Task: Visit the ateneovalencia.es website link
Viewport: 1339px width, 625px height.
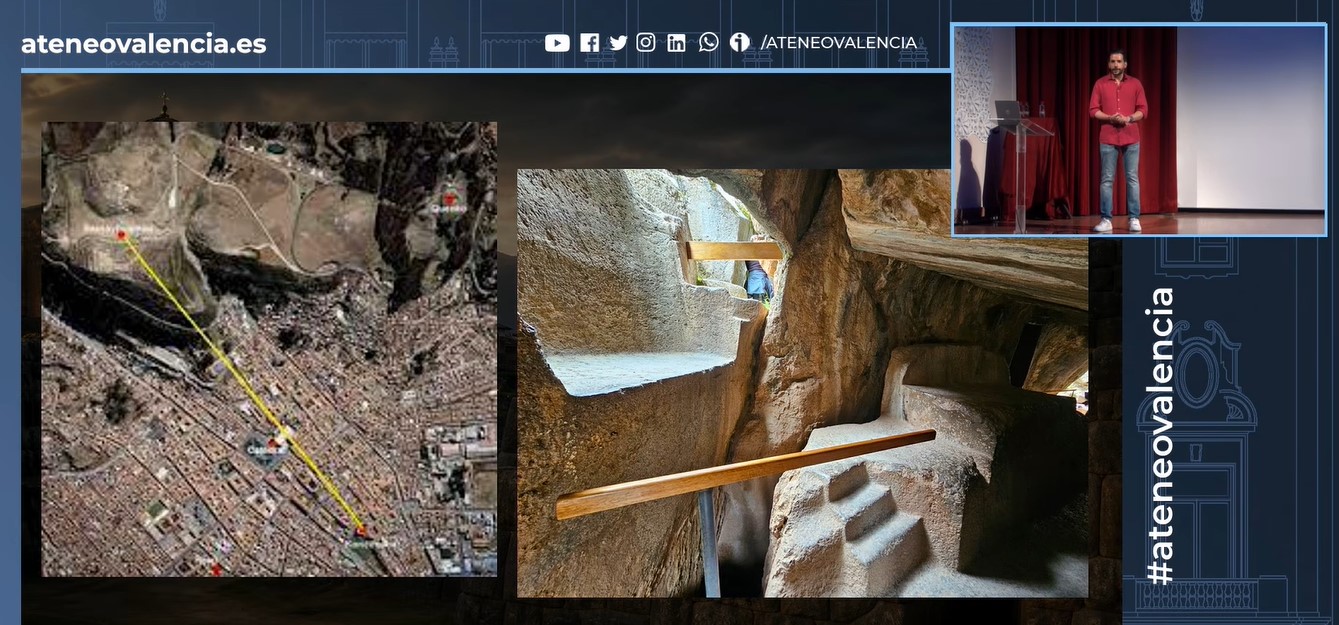Action: coord(144,44)
